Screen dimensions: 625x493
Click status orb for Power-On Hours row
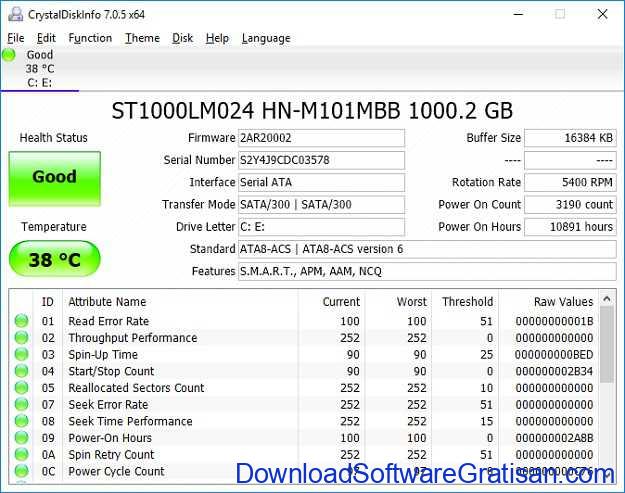(22, 438)
